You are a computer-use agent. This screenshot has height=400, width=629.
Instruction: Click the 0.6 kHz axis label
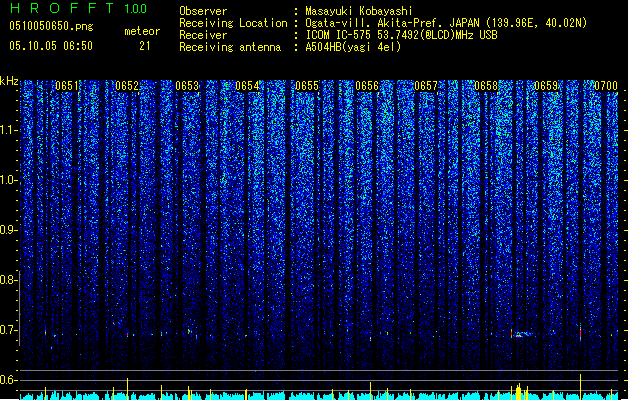coord(8,380)
